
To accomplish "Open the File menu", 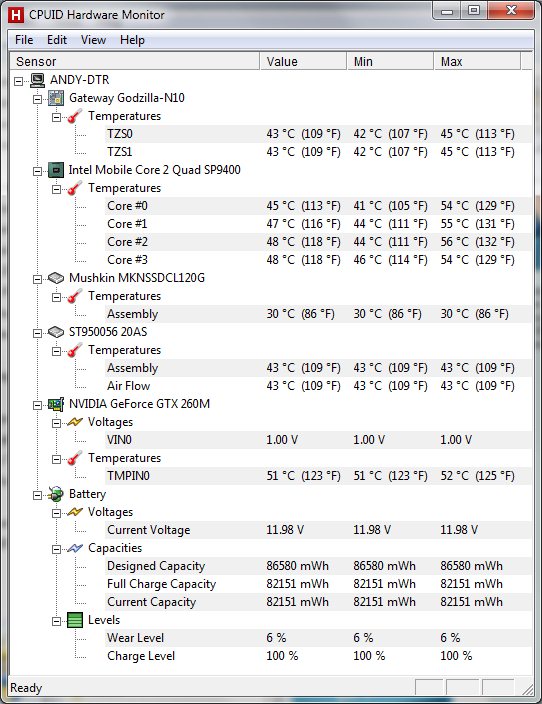I will tap(24, 40).
